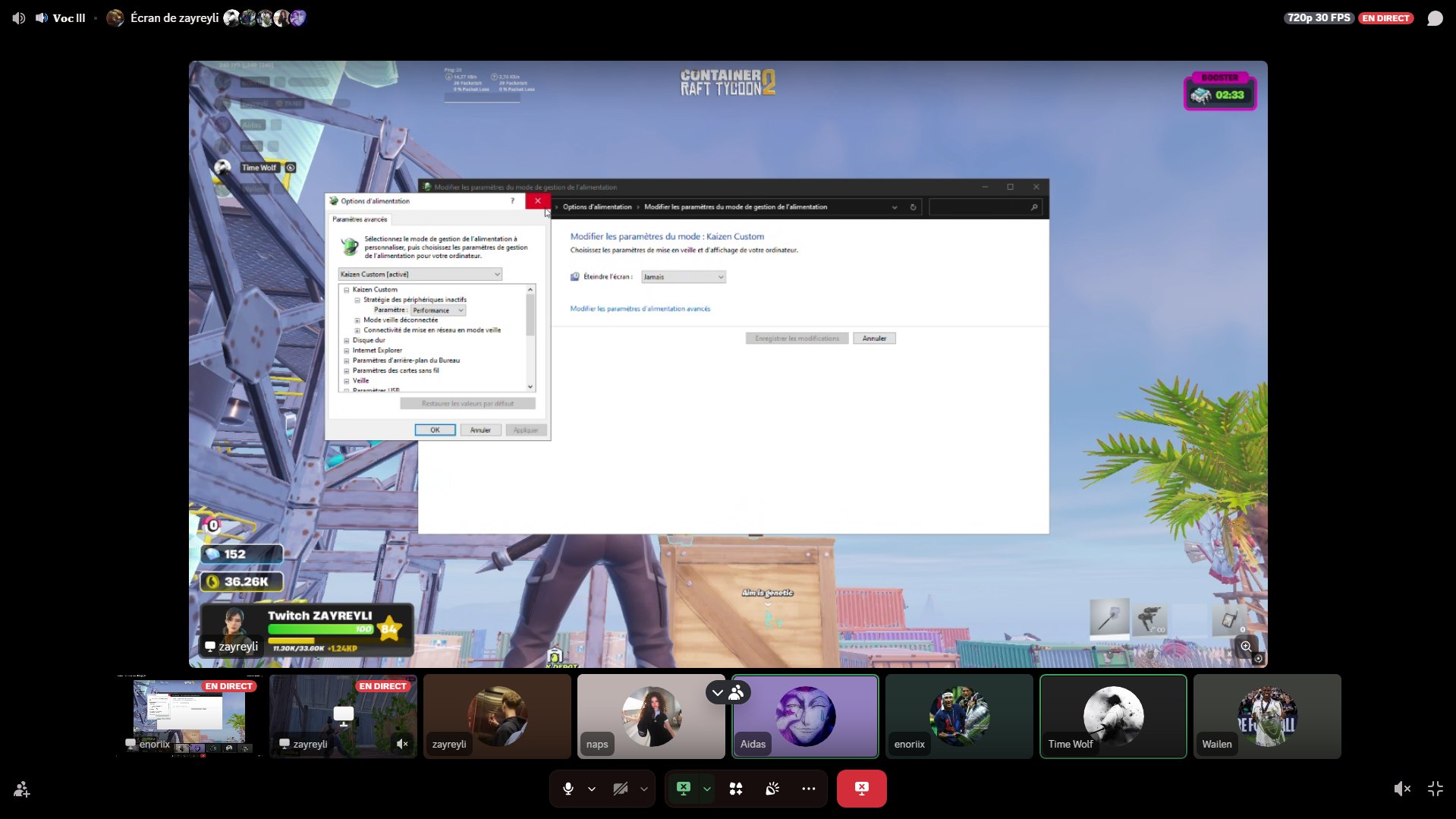Viewport: 1456px width, 819px height.
Task: Click Enregistrer les modifications button
Action: (797, 339)
